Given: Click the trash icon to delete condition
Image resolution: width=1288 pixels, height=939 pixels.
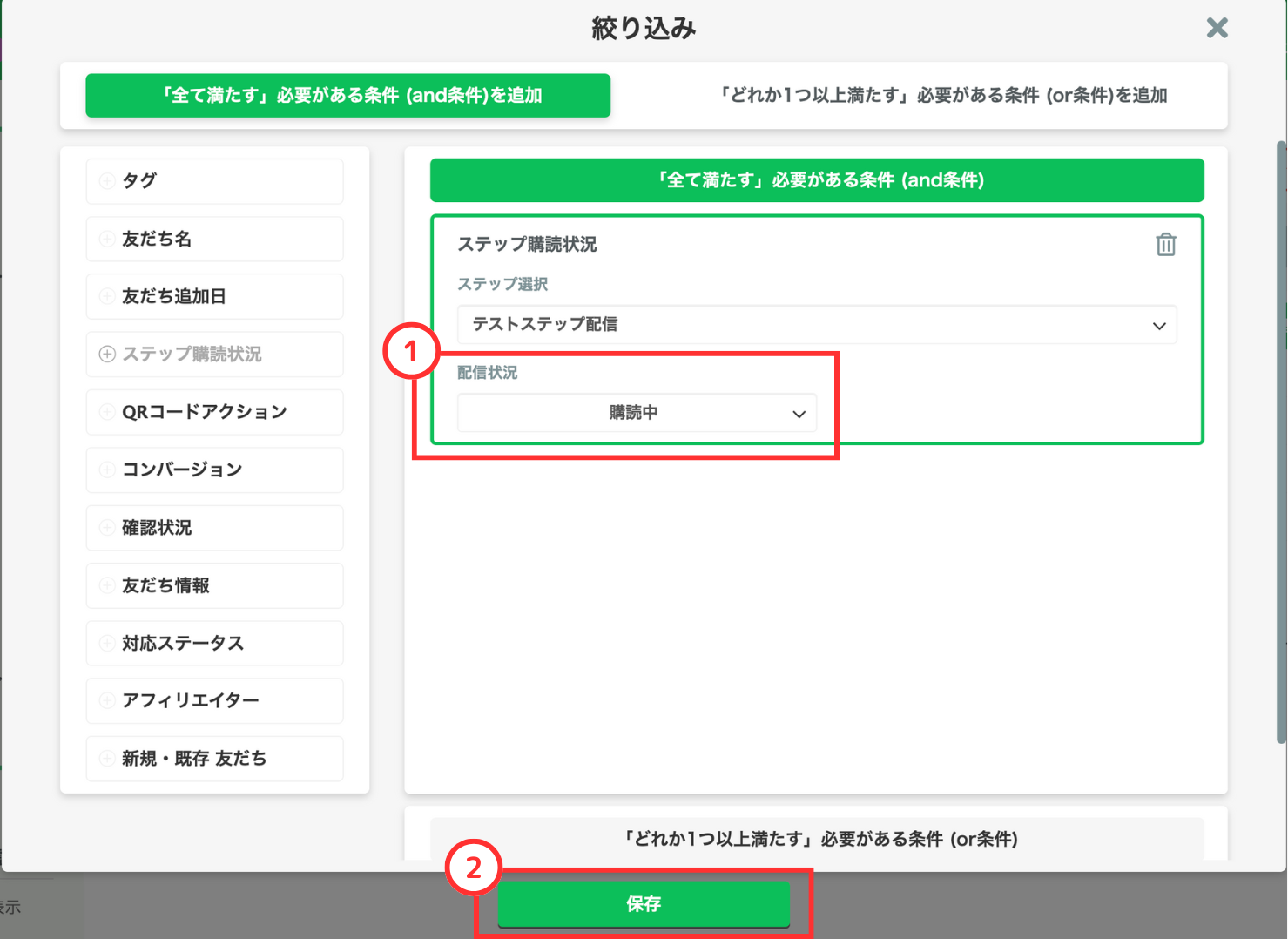Looking at the screenshot, I should point(1165,245).
